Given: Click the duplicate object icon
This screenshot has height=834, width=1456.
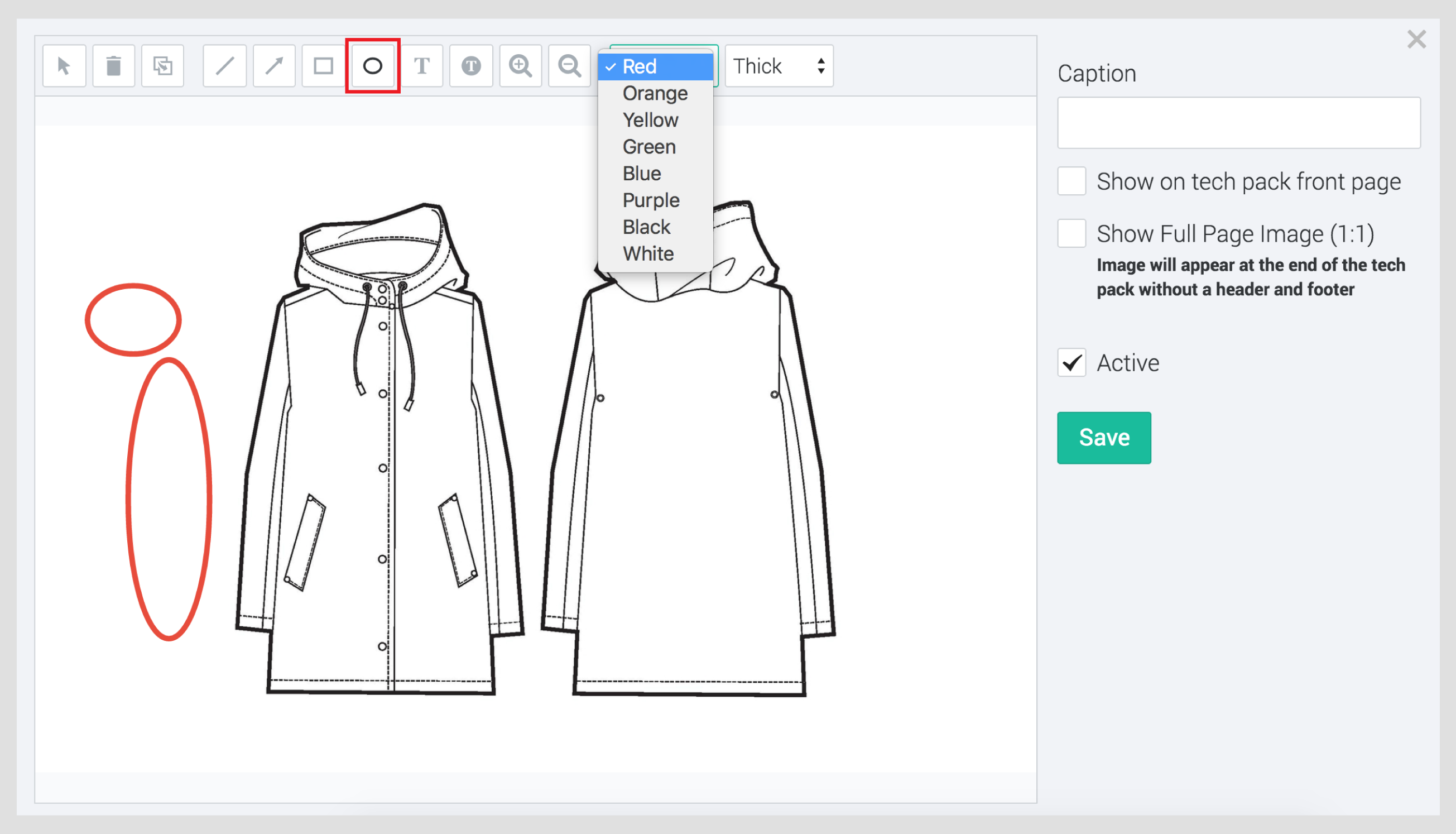Looking at the screenshot, I should point(162,66).
